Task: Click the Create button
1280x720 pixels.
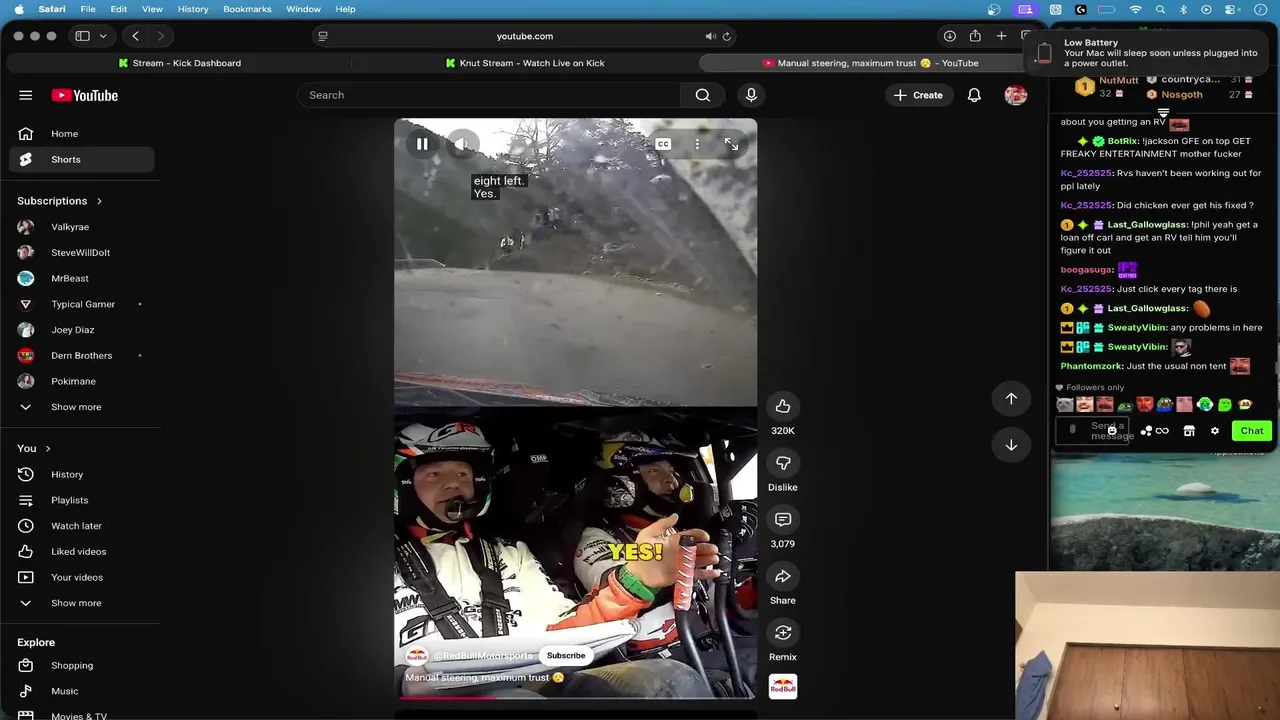Action: pos(918,95)
